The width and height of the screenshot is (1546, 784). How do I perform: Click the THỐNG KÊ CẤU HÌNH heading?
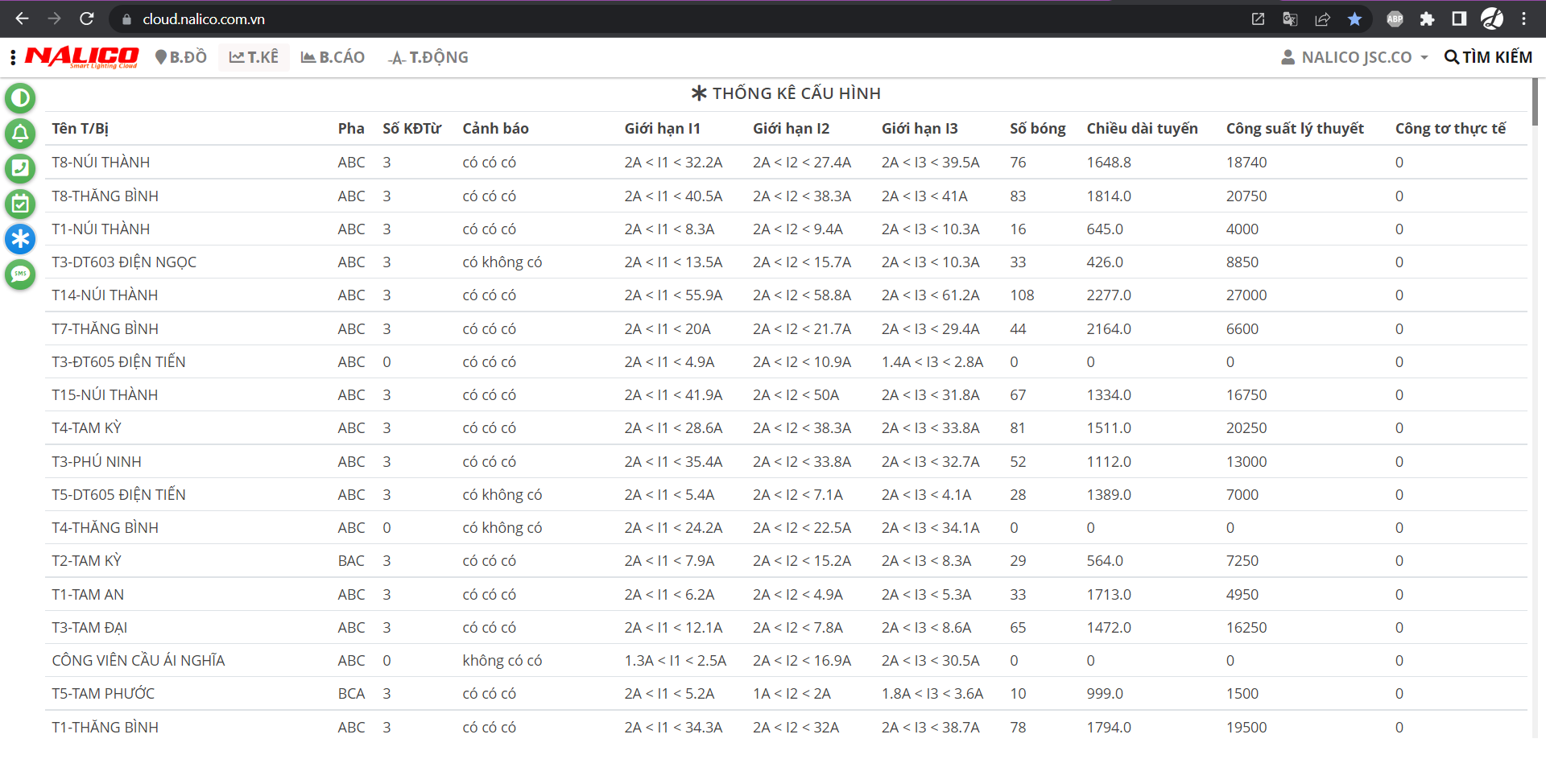(x=786, y=93)
